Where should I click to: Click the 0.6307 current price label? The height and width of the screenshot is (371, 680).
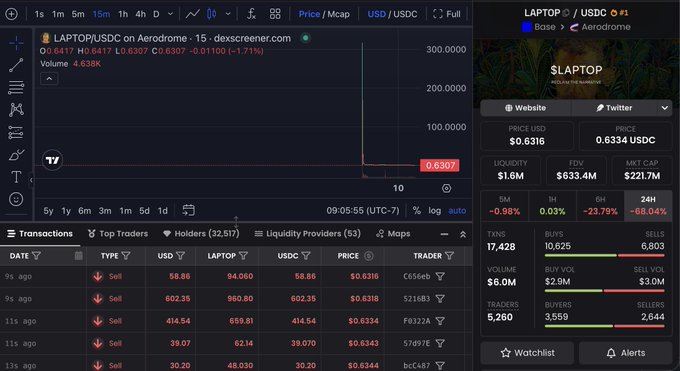pyautogui.click(x=440, y=165)
